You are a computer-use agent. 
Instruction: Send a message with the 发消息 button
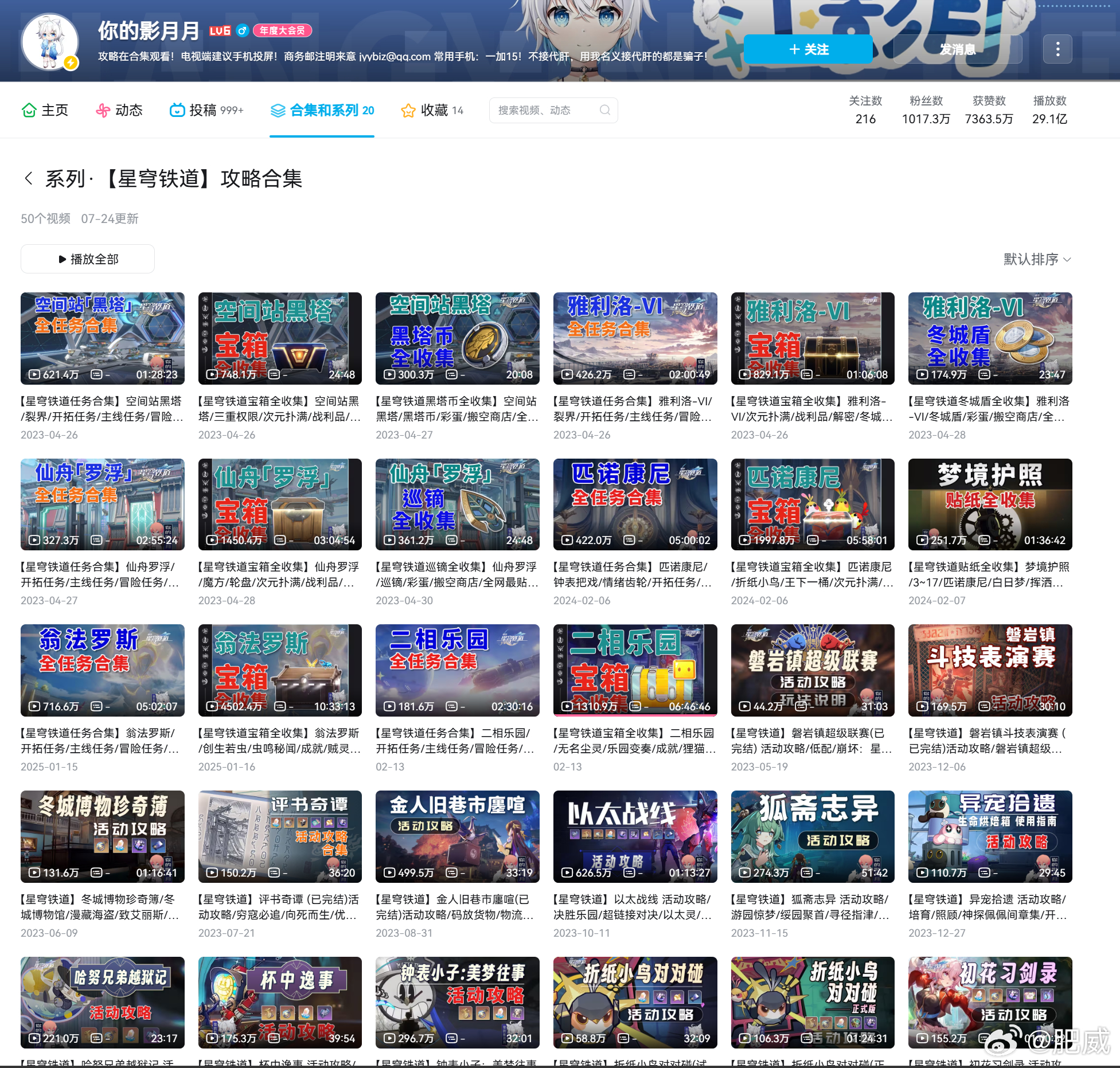(957, 49)
